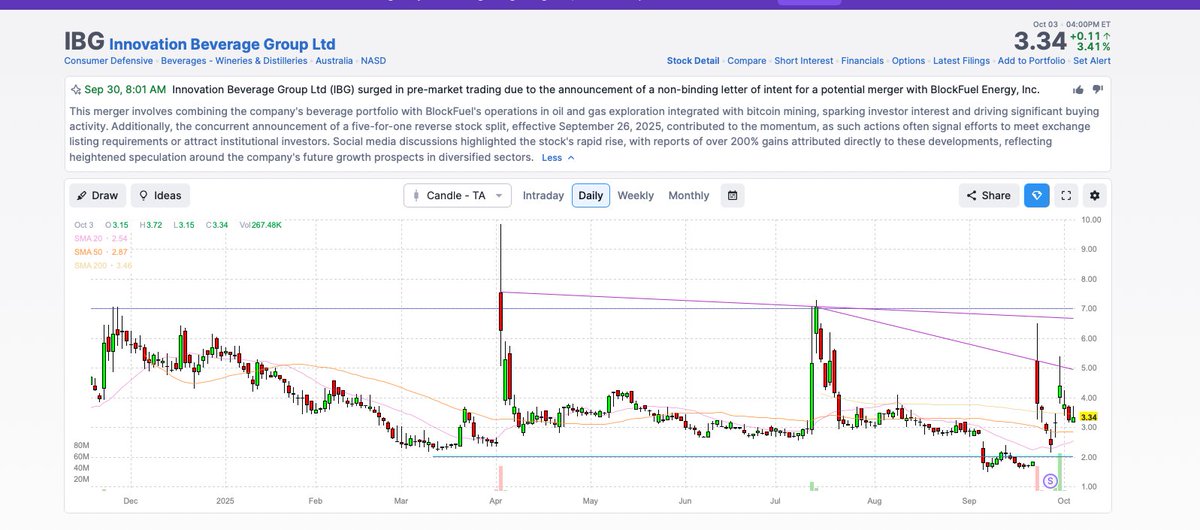Click the 3.34 current price tag on axis
This screenshot has height=530, width=1200.
1091,416
